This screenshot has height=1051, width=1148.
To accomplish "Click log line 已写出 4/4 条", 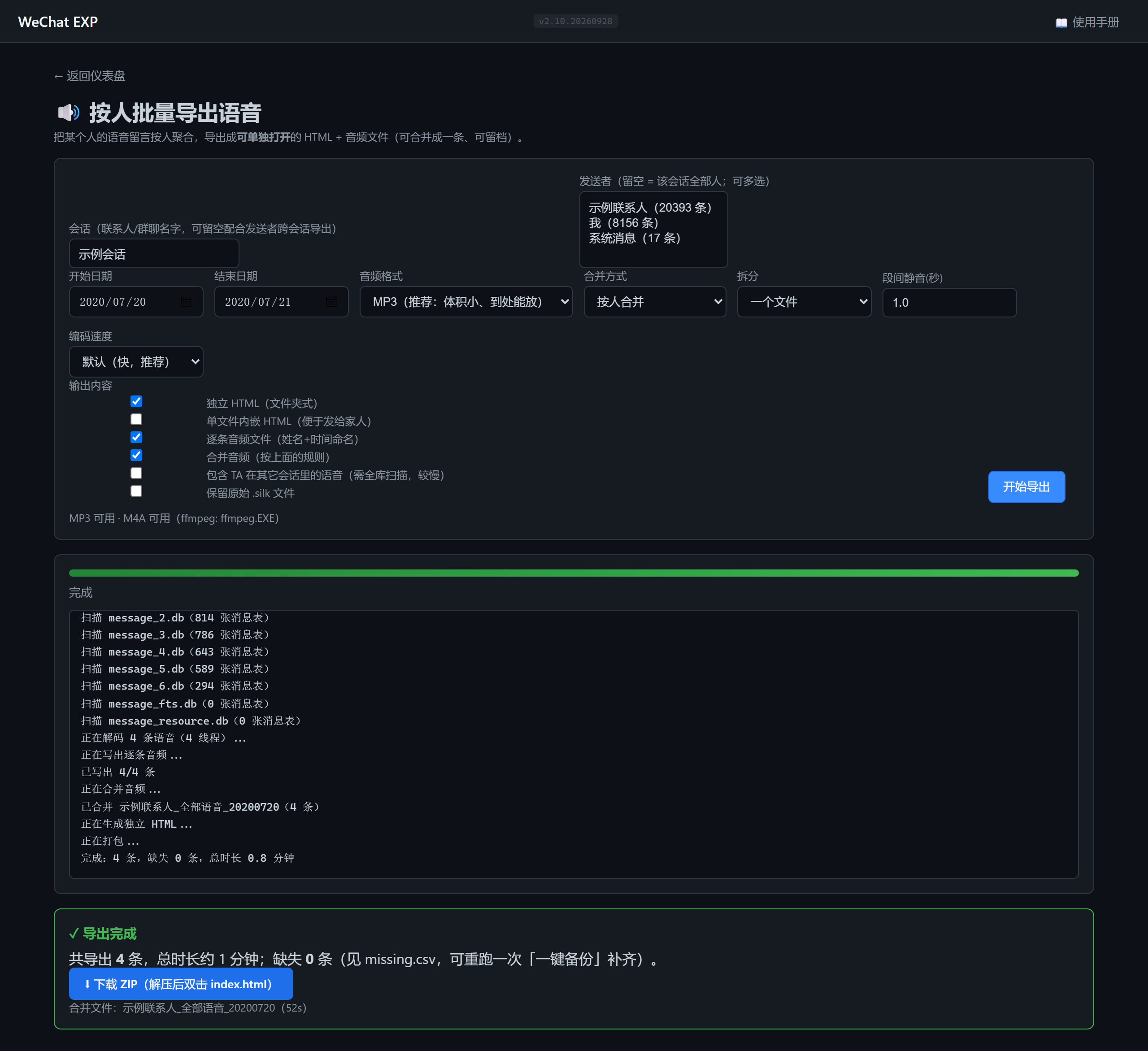I will 118,773.
